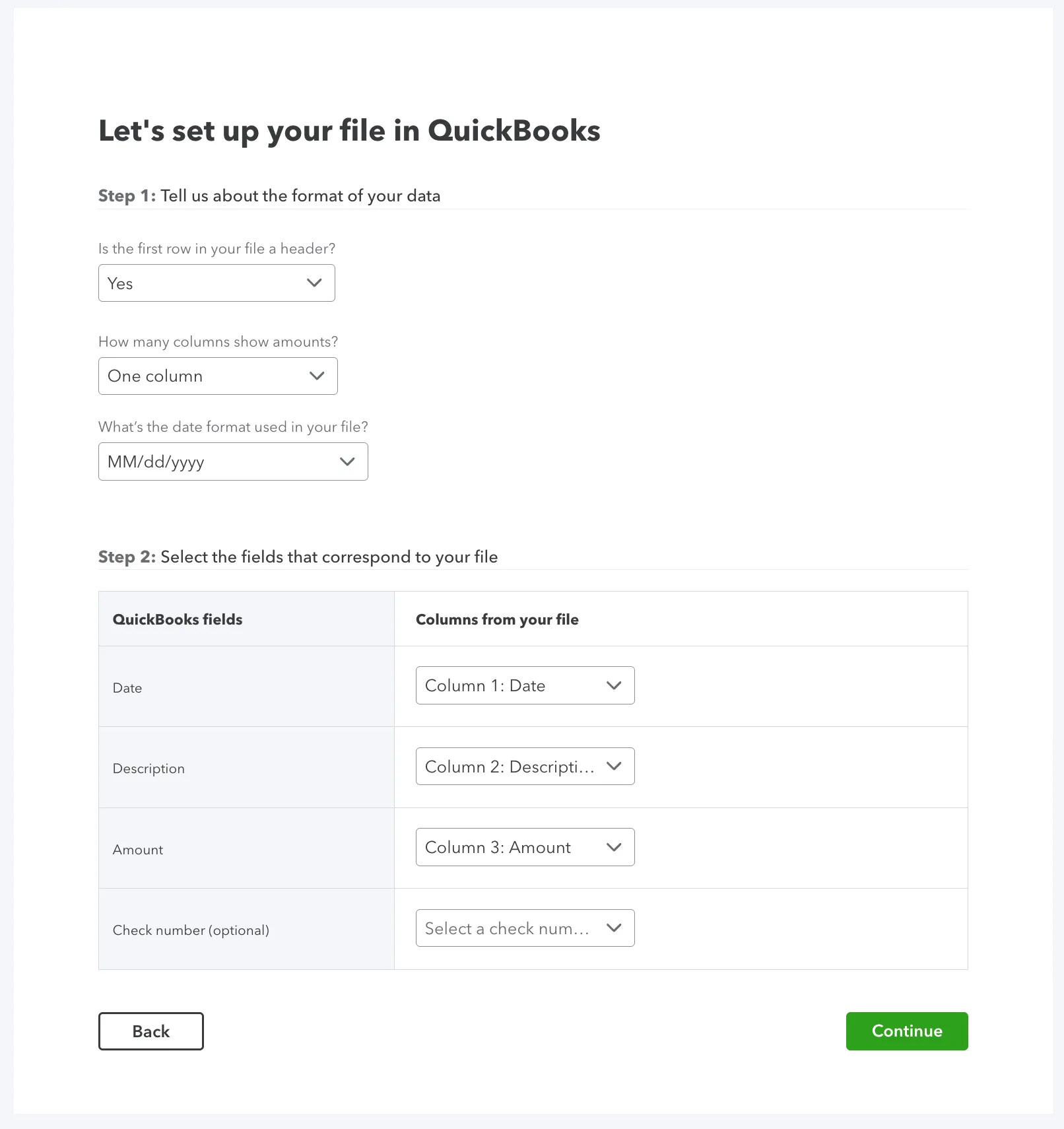Open the Select a check number dropdown
This screenshot has height=1129, width=1064.
[x=525, y=928]
